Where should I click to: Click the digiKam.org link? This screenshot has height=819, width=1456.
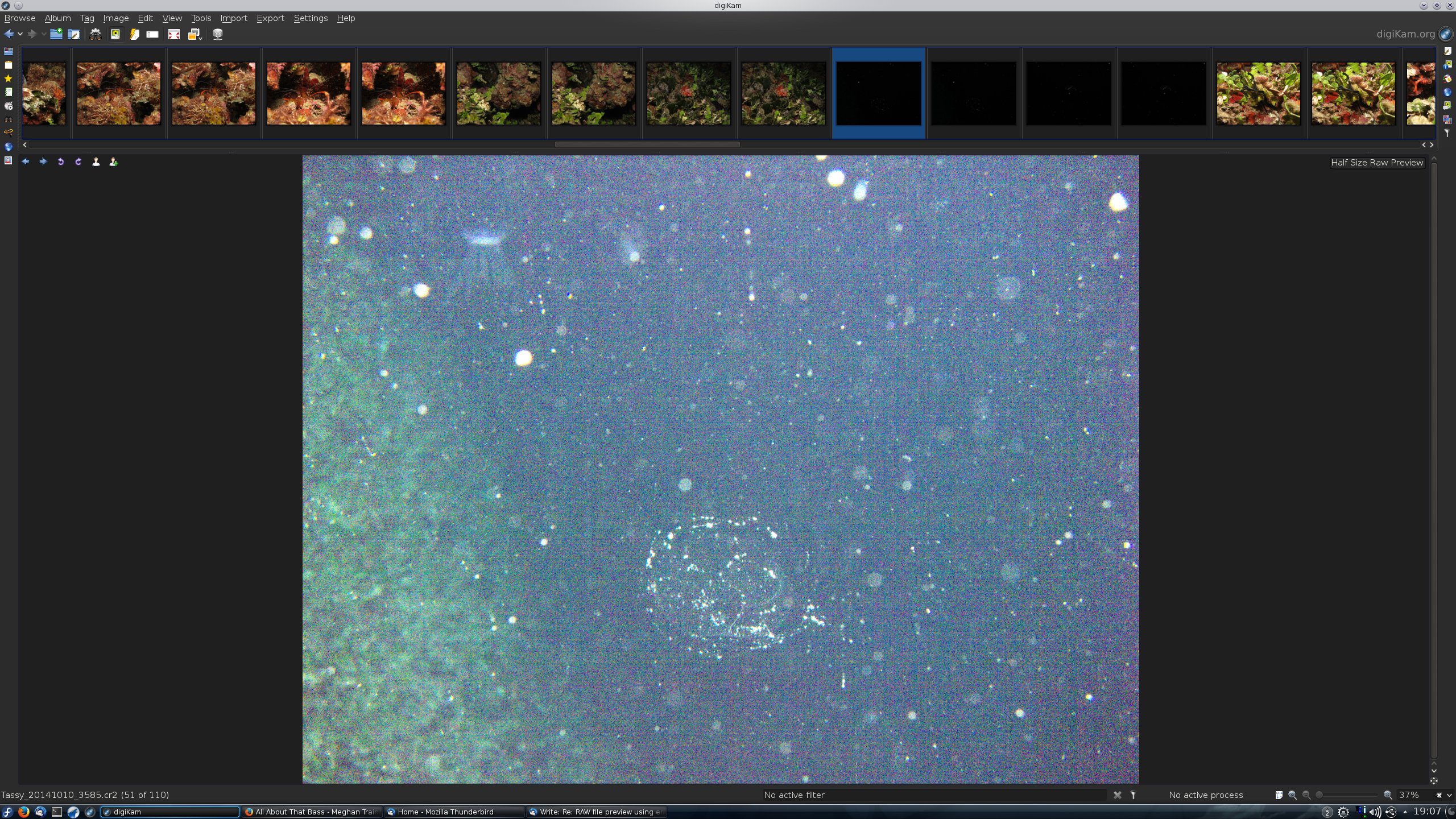pos(1405,34)
